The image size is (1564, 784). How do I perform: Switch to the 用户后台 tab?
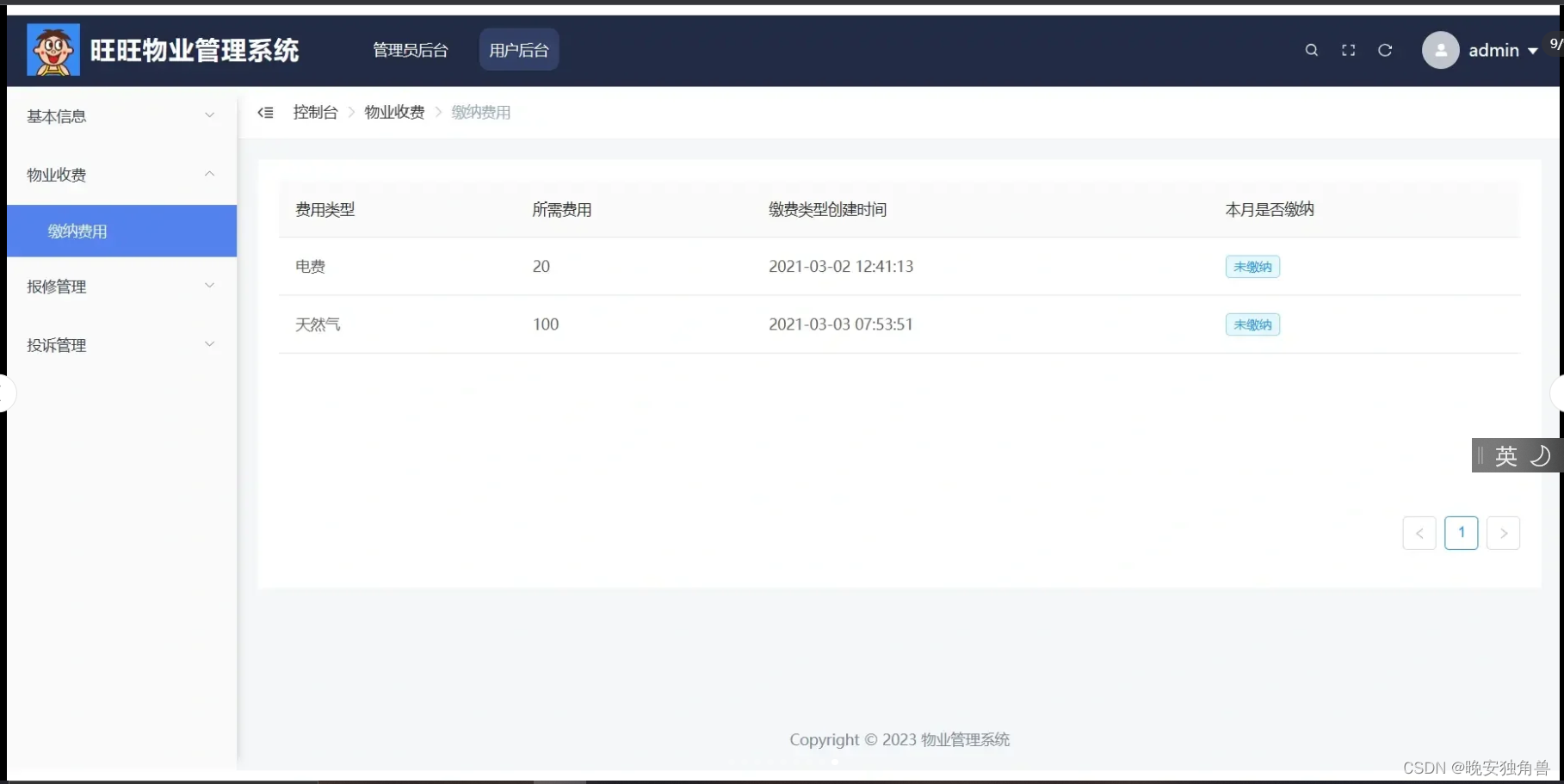click(x=518, y=49)
